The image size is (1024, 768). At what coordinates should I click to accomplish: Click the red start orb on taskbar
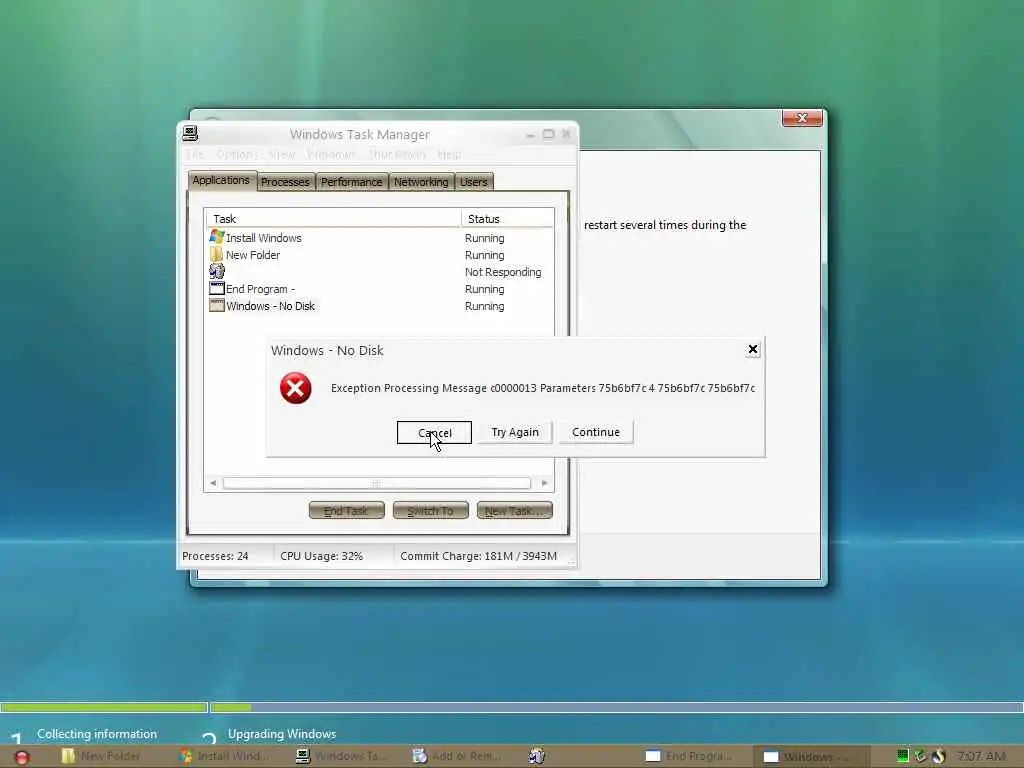coord(22,756)
